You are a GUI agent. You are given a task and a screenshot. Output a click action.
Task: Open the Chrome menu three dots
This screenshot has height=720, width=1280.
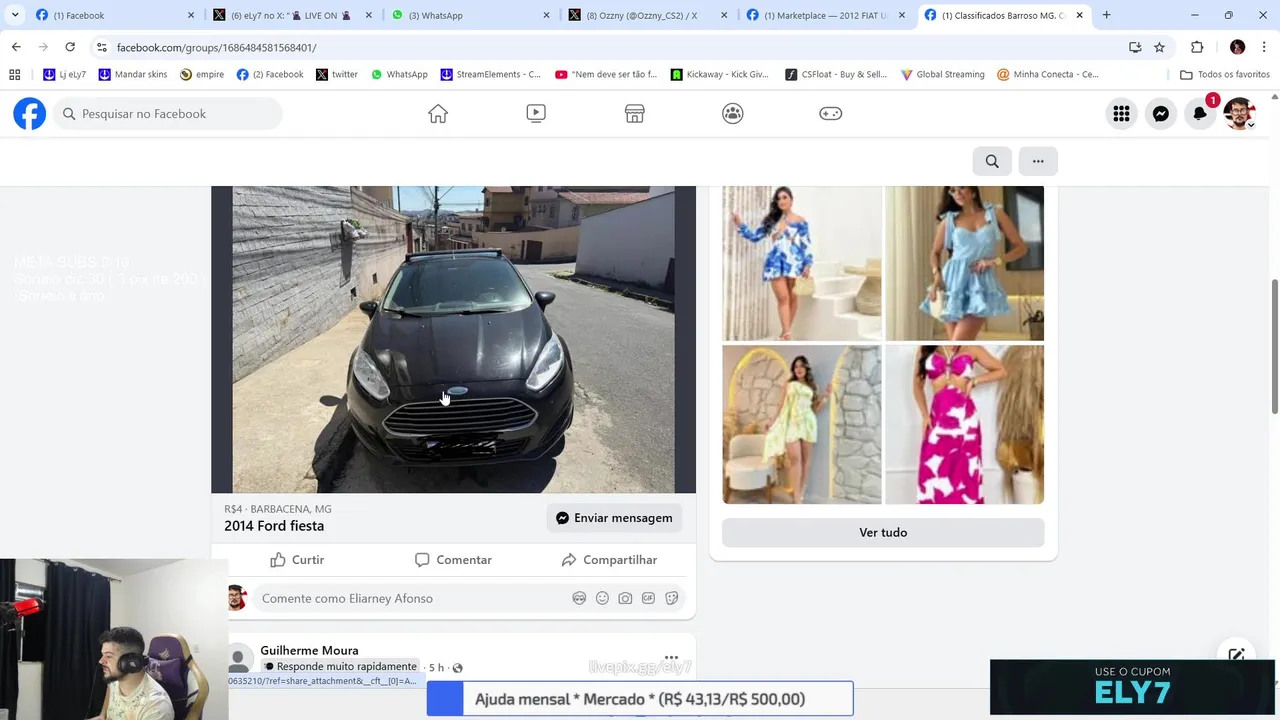[x=1265, y=47]
